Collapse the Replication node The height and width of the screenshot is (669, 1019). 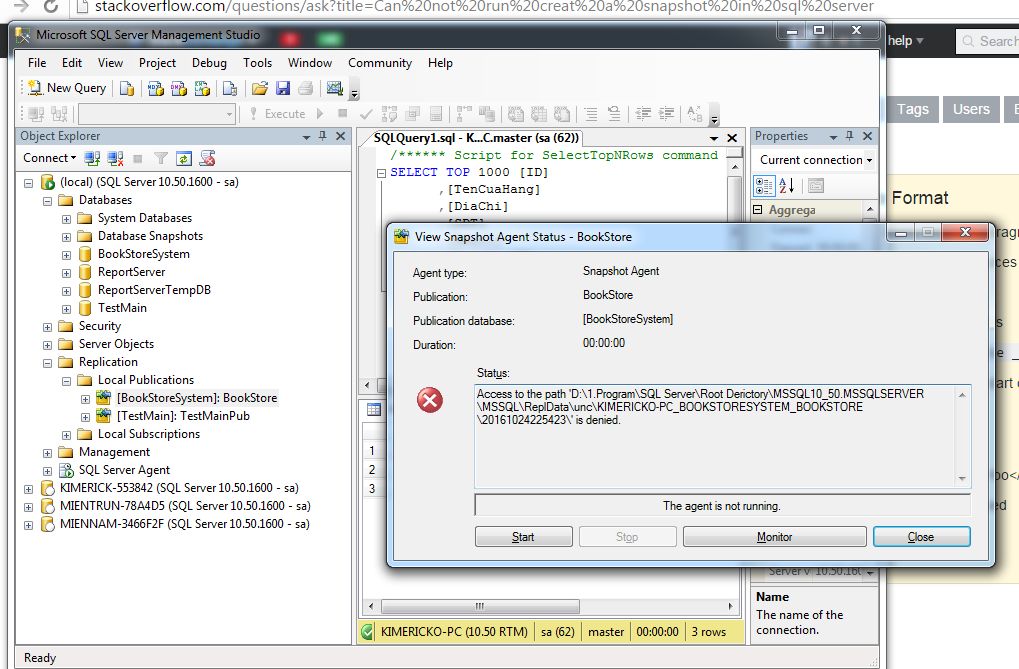47,363
